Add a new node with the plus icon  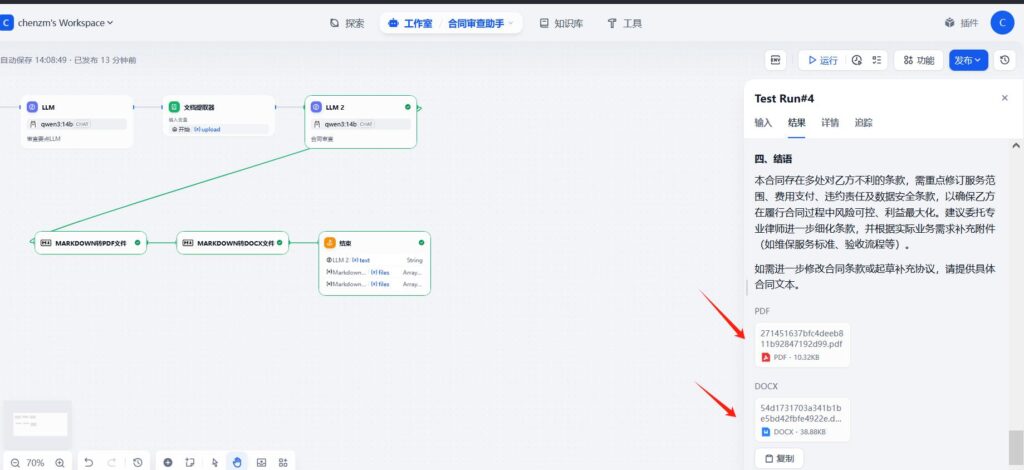click(167, 463)
